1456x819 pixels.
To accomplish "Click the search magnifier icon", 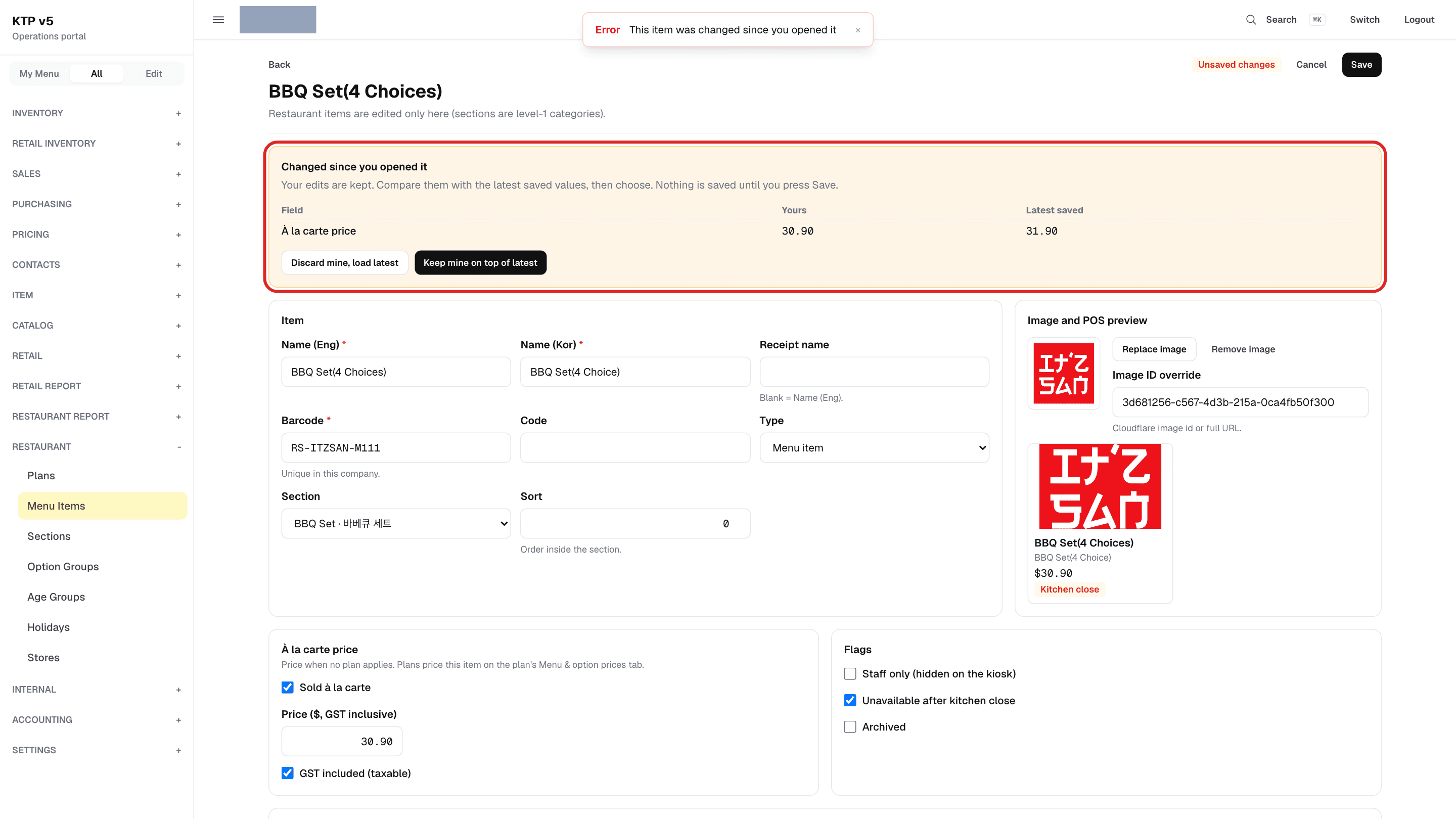I will (1251, 20).
